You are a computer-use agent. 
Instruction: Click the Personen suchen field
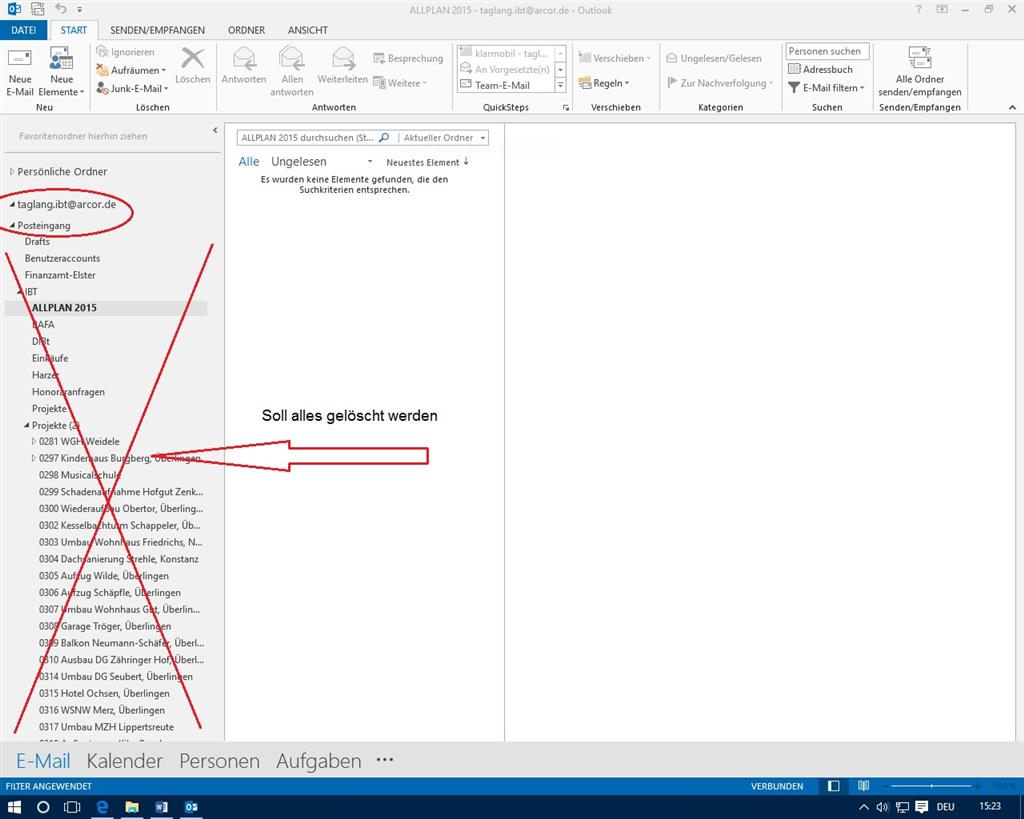click(827, 51)
